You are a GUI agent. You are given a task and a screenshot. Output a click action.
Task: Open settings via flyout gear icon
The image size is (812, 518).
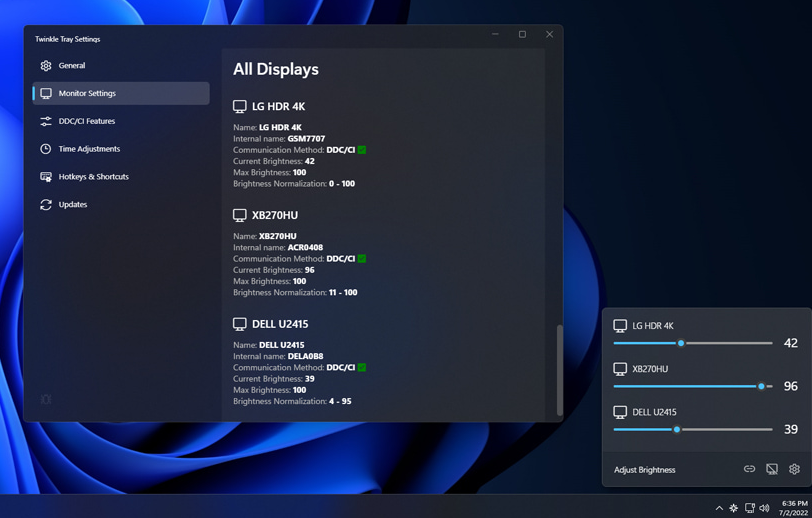794,469
